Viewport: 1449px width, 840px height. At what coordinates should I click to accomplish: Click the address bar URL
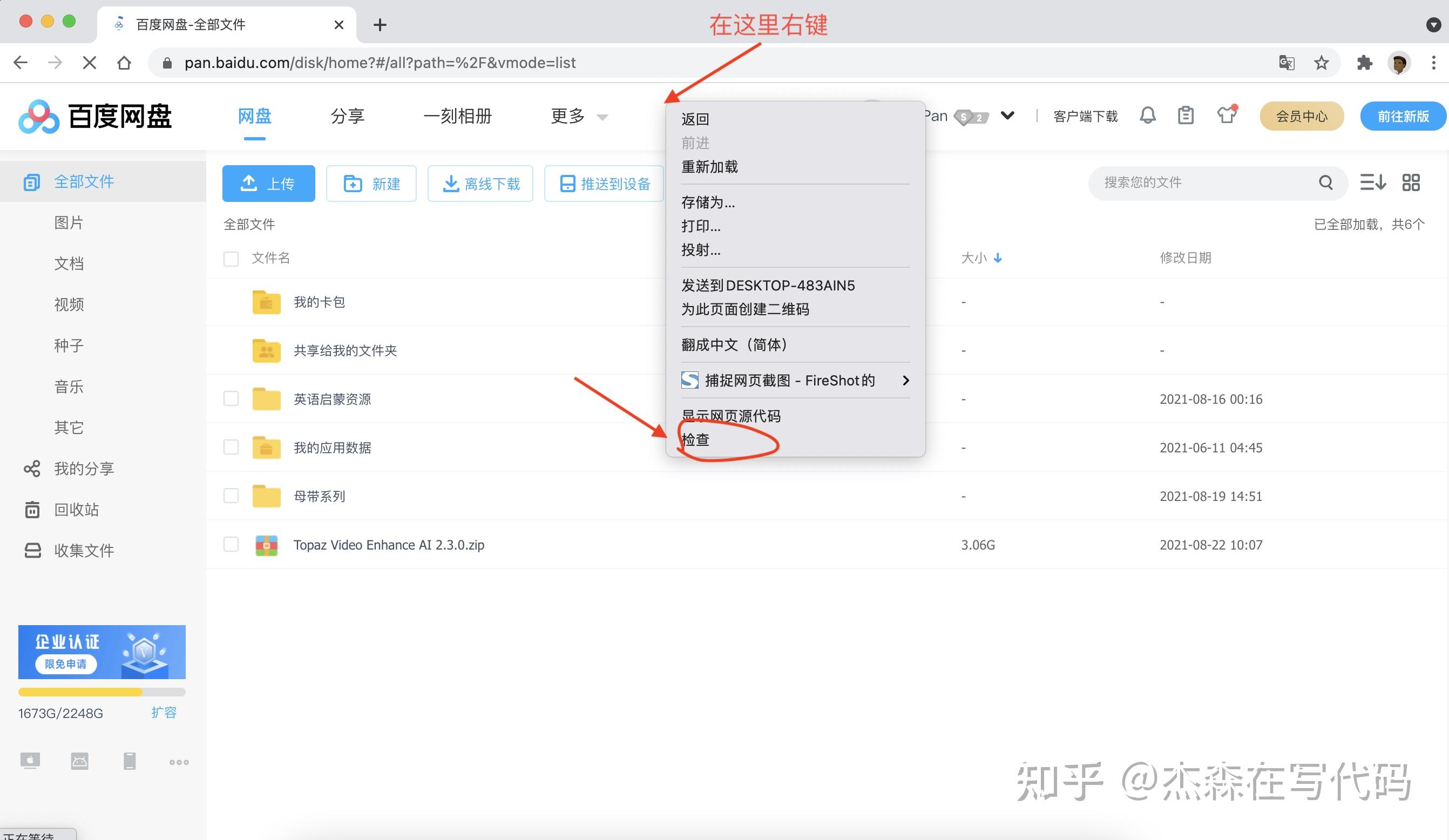[x=380, y=63]
